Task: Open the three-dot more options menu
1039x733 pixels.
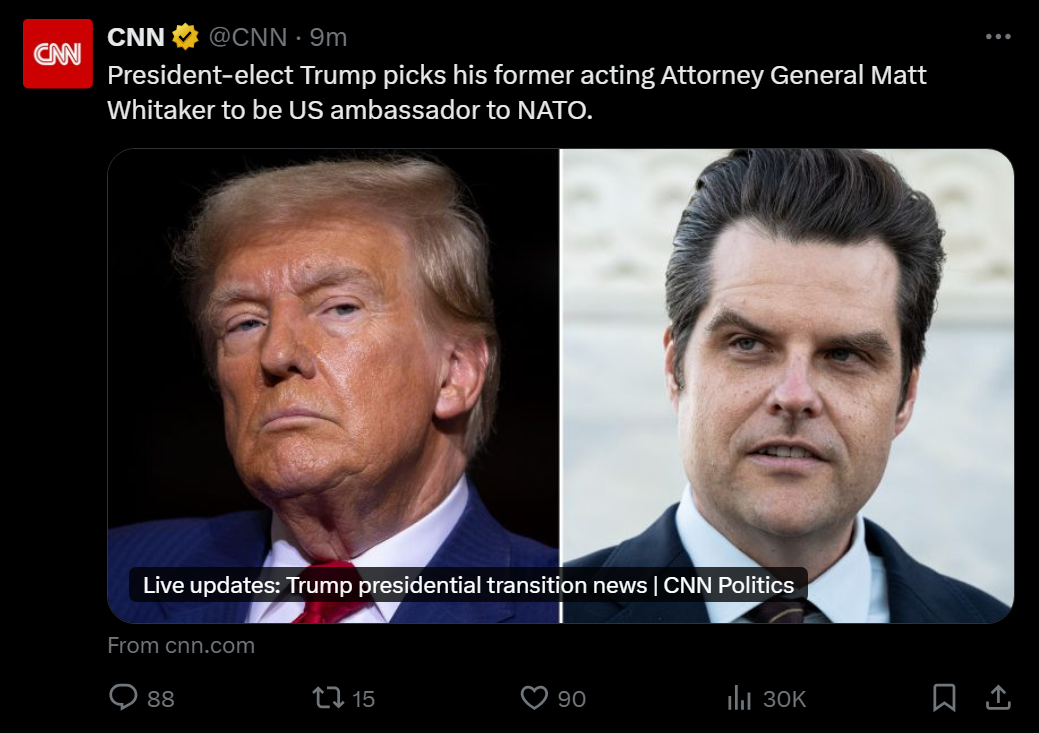Action: coord(998,36)
